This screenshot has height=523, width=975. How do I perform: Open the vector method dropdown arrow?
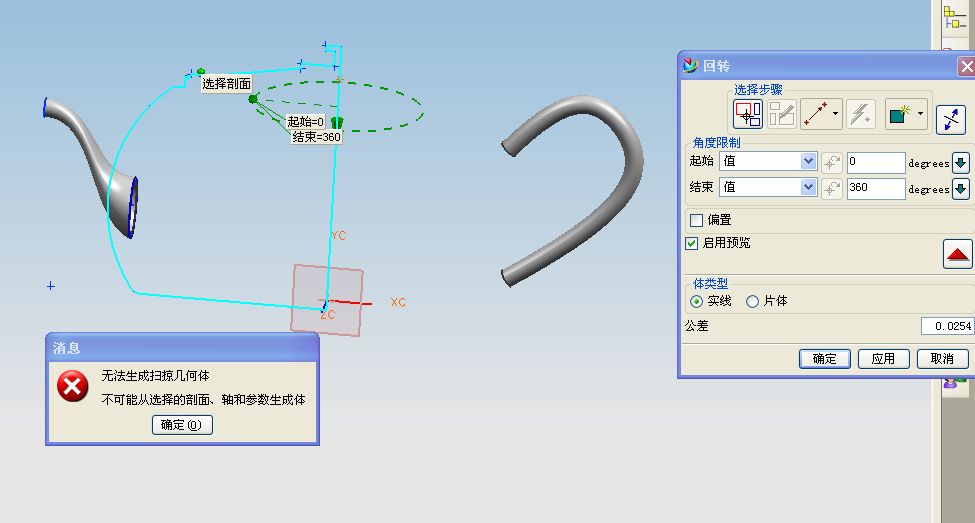tap(836, 114)
